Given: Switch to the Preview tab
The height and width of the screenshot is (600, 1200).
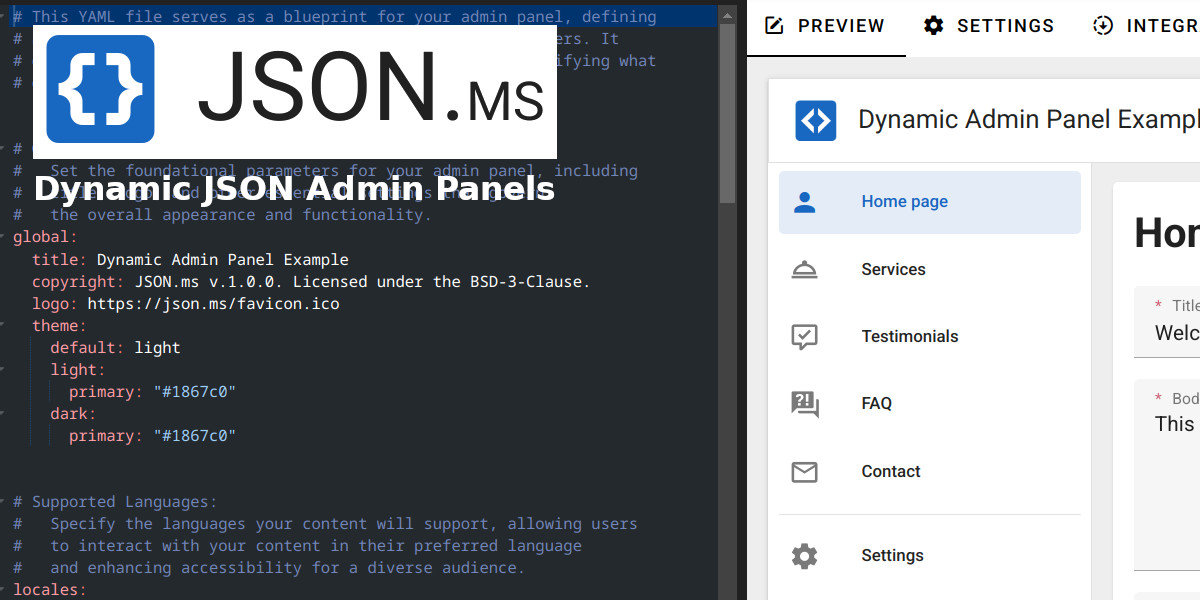Looking at the screenshot, I should click(x=825, y=26).
